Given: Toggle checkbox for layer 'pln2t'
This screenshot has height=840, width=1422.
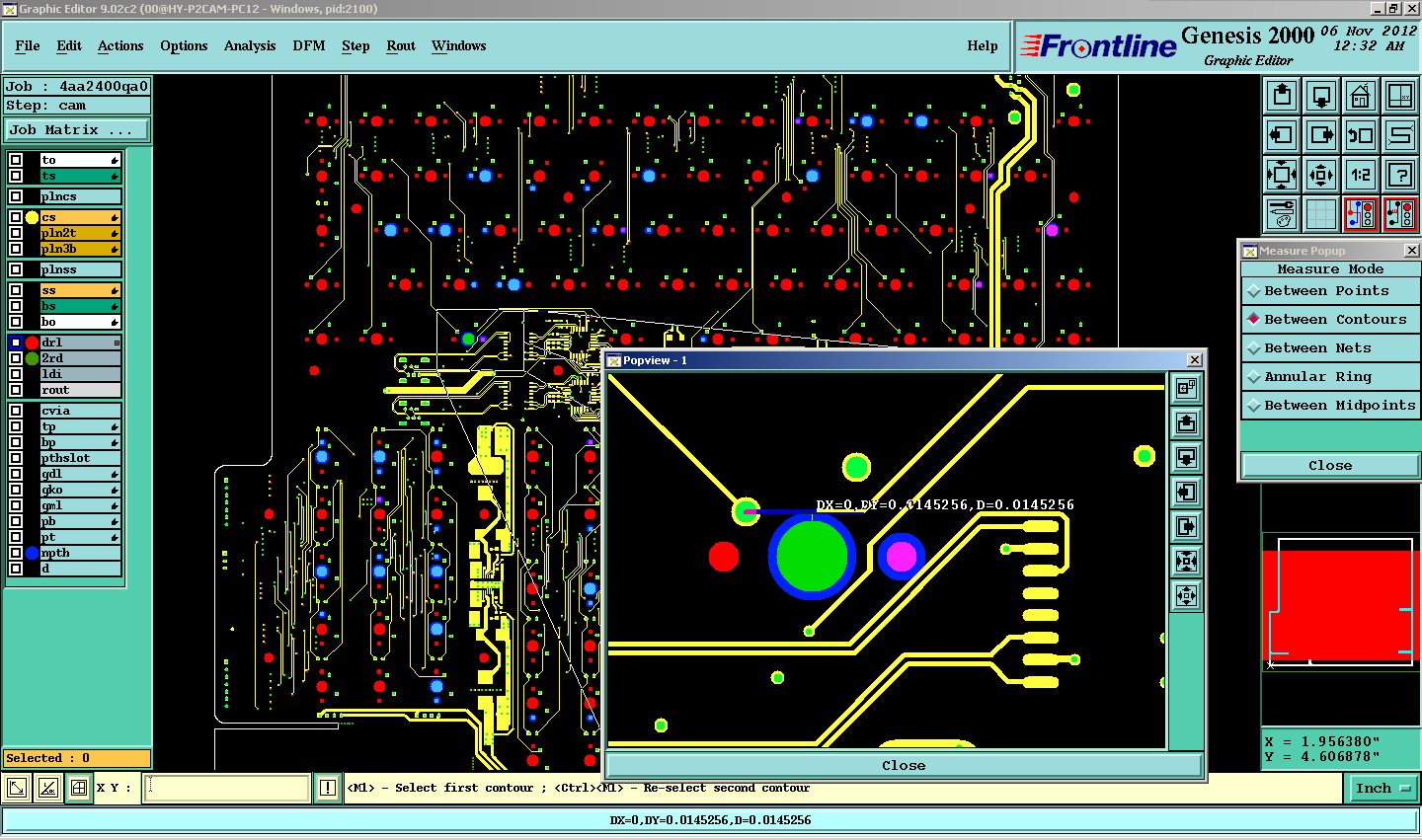Looking at the screenshot, I should (16, 233).
